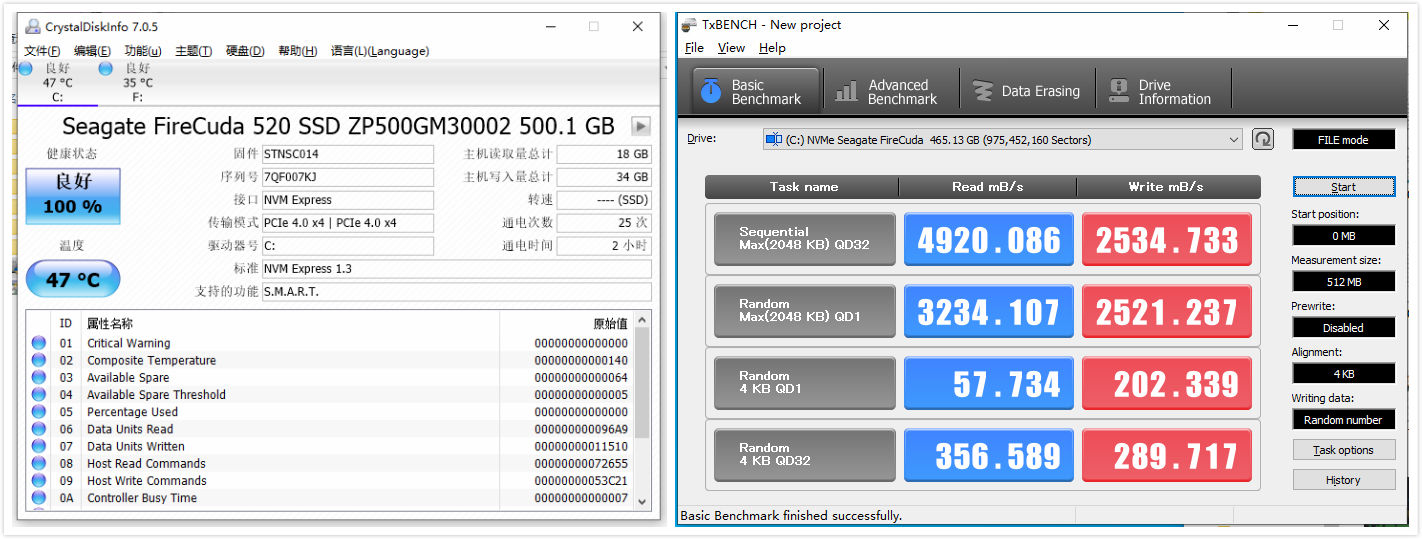Click the Controller Busy Time status dot
The height and width of the screenshot is (539, 1422).
point(39,498)
